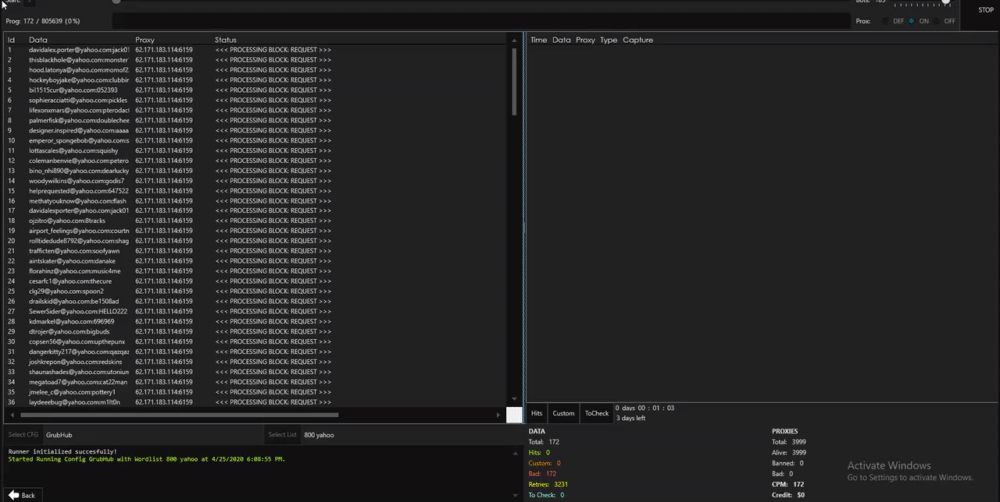This screenshot has height=502, width=1000.
Task: Click the Select List button
Action: click(x=283, y=434)
